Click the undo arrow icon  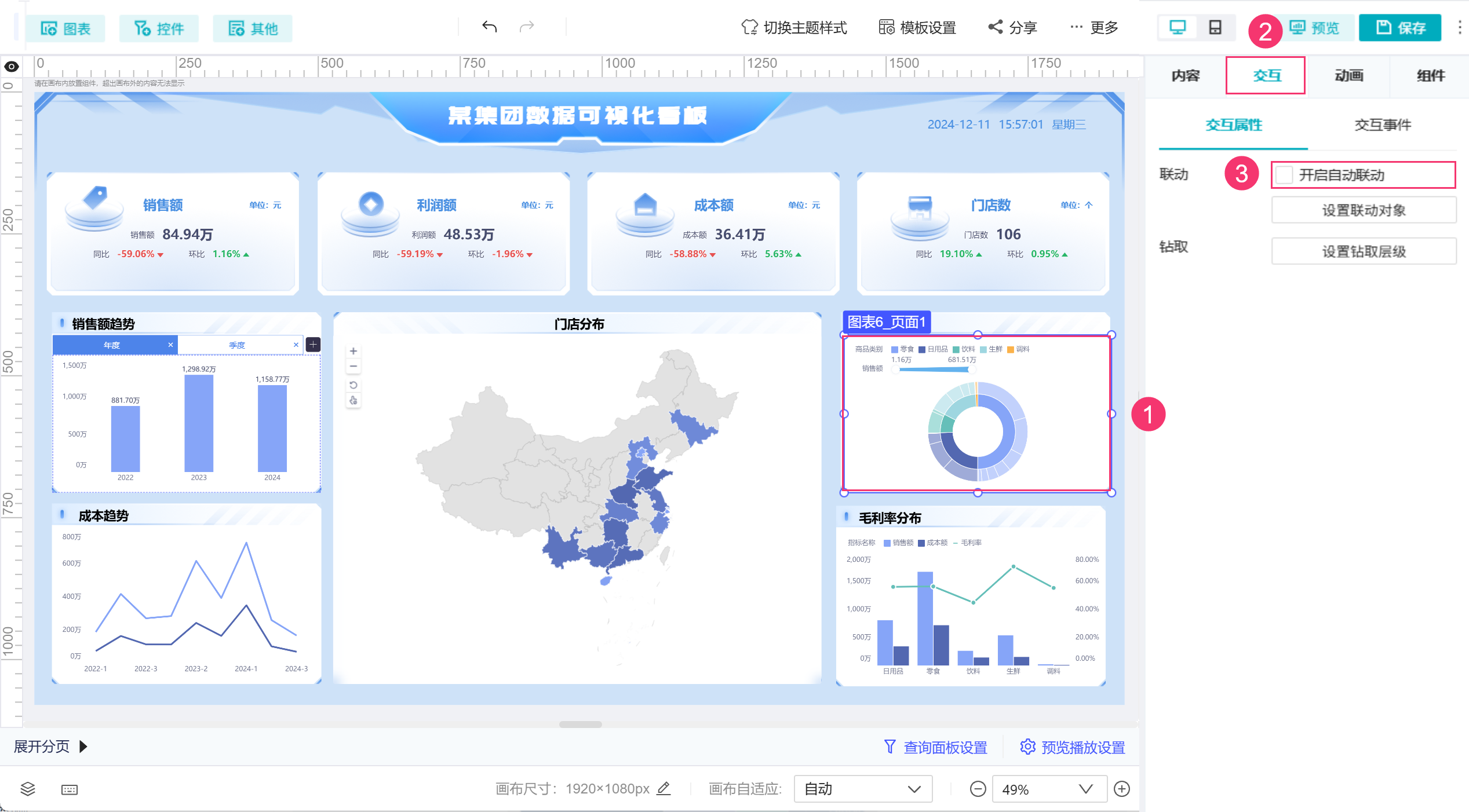click(489, 27)
